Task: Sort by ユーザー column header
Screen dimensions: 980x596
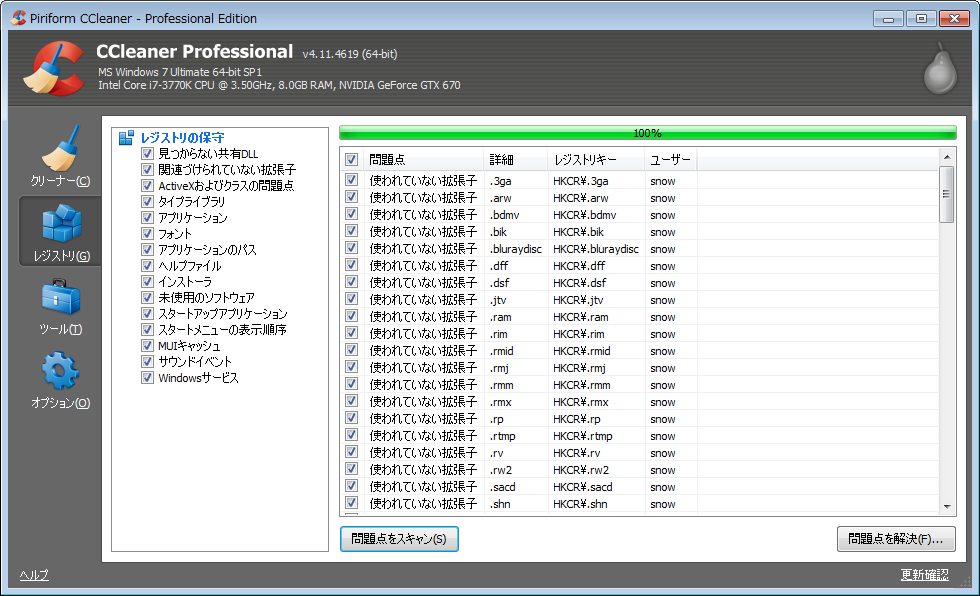Action: coord(671,159)
